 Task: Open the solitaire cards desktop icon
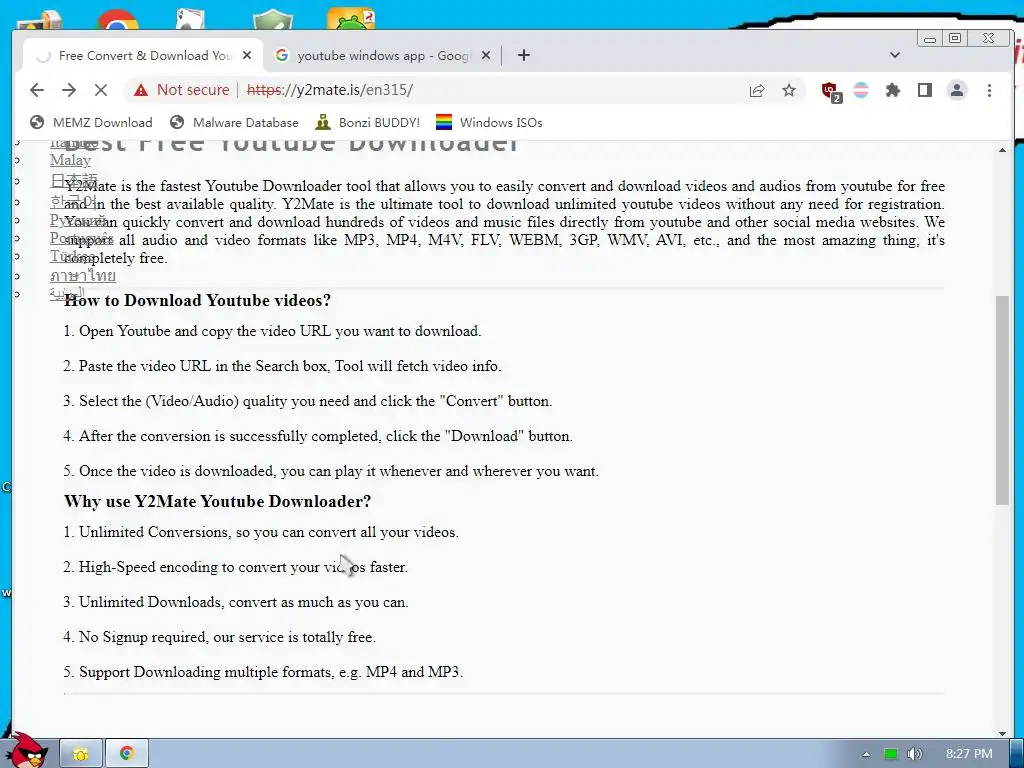191,20
